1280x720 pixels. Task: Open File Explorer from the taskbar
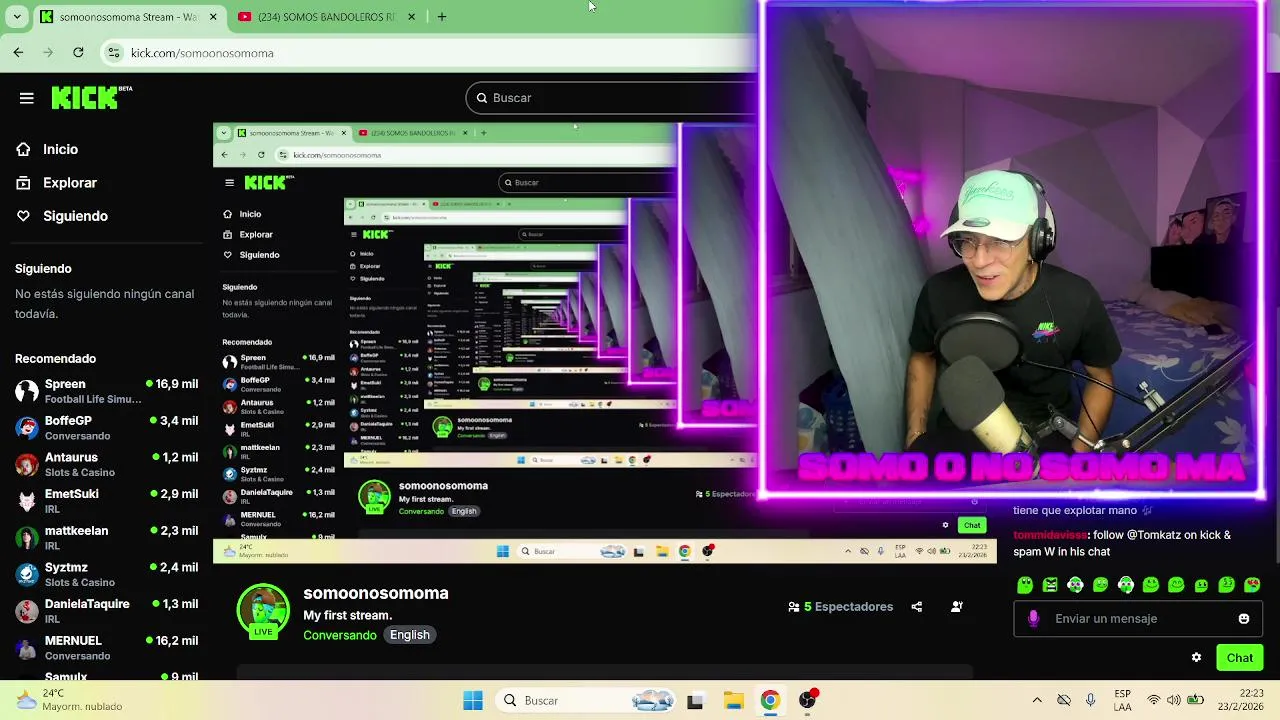point(733,701)
